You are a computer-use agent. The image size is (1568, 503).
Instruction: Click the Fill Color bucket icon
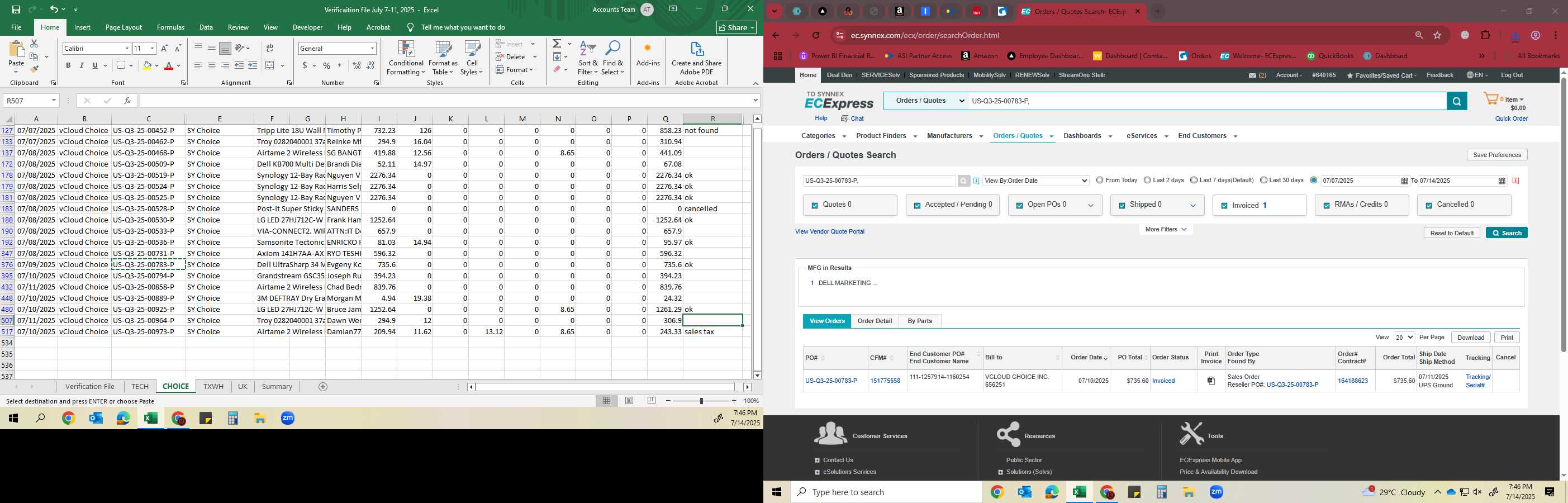[147, 66]
